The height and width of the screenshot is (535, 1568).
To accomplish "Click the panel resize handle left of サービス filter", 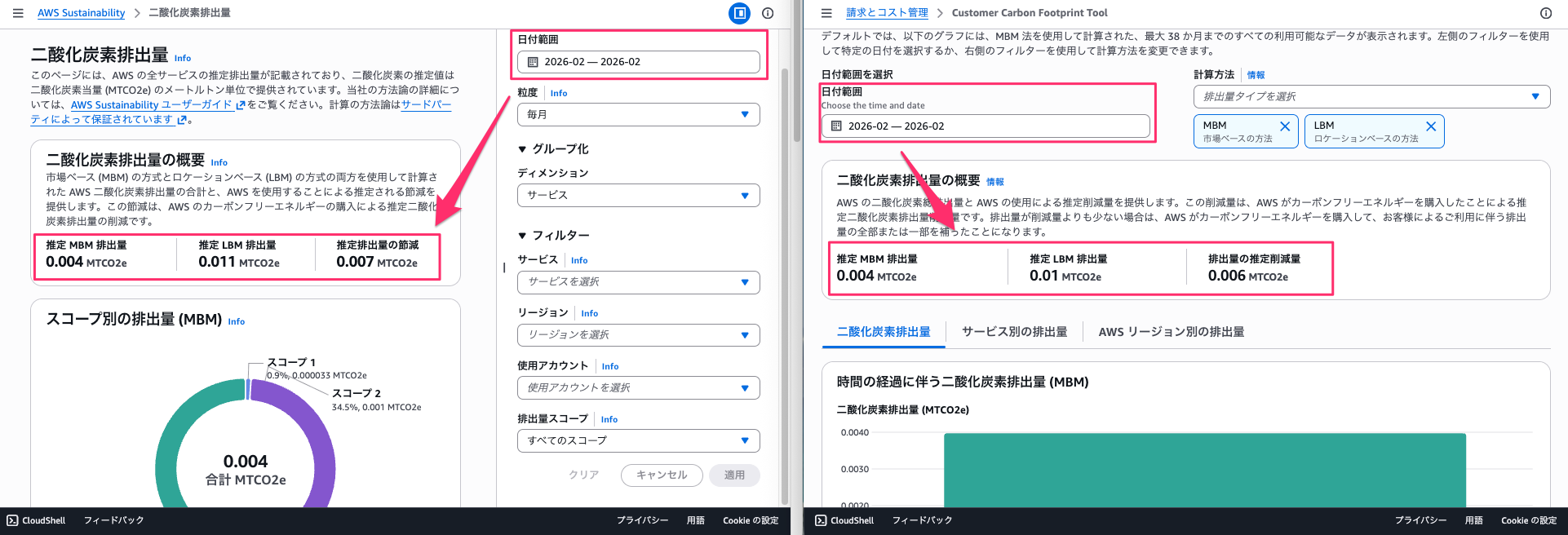I will click(x=504, y=267).
